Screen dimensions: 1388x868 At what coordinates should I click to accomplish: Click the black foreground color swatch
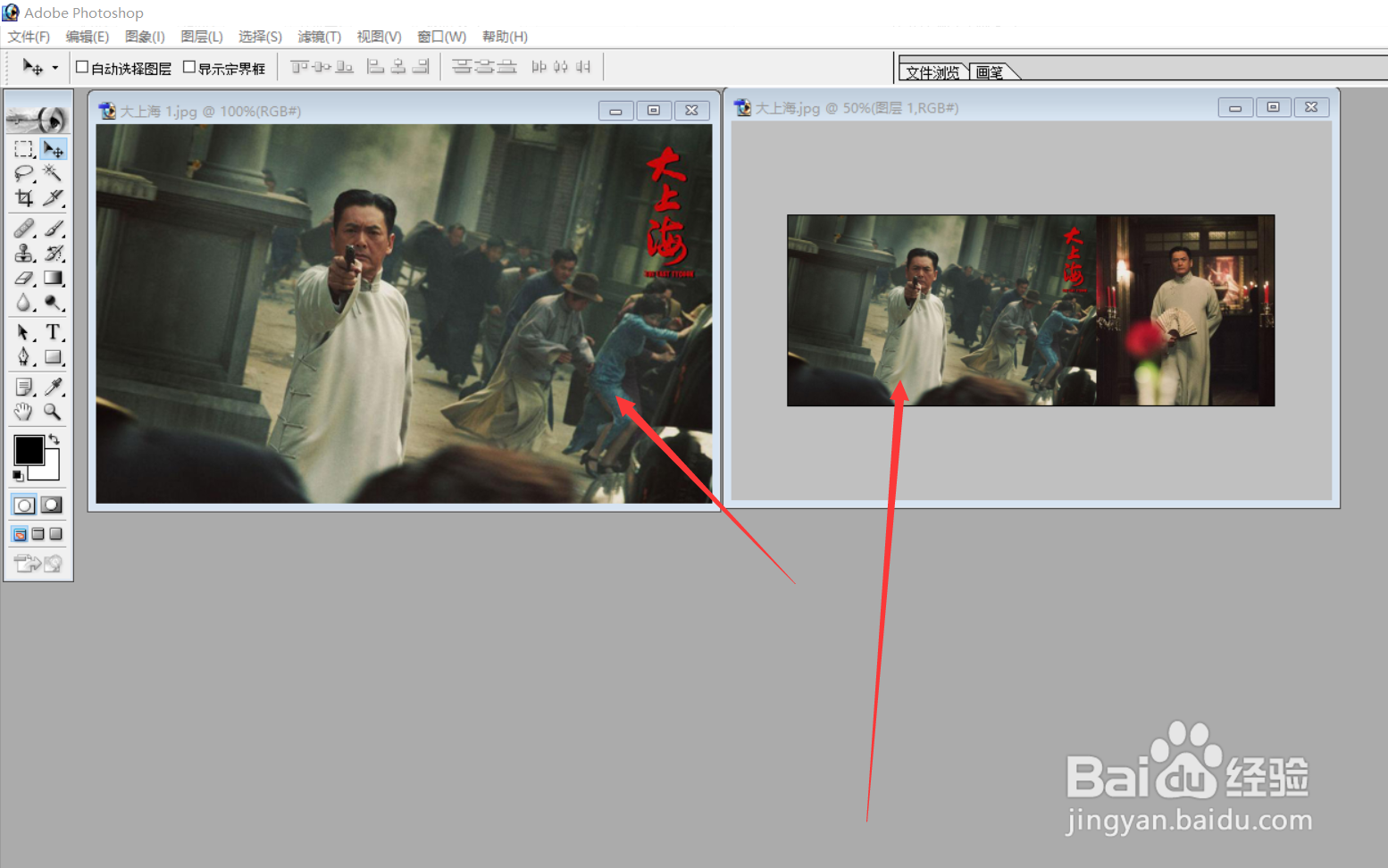(28, 450)
